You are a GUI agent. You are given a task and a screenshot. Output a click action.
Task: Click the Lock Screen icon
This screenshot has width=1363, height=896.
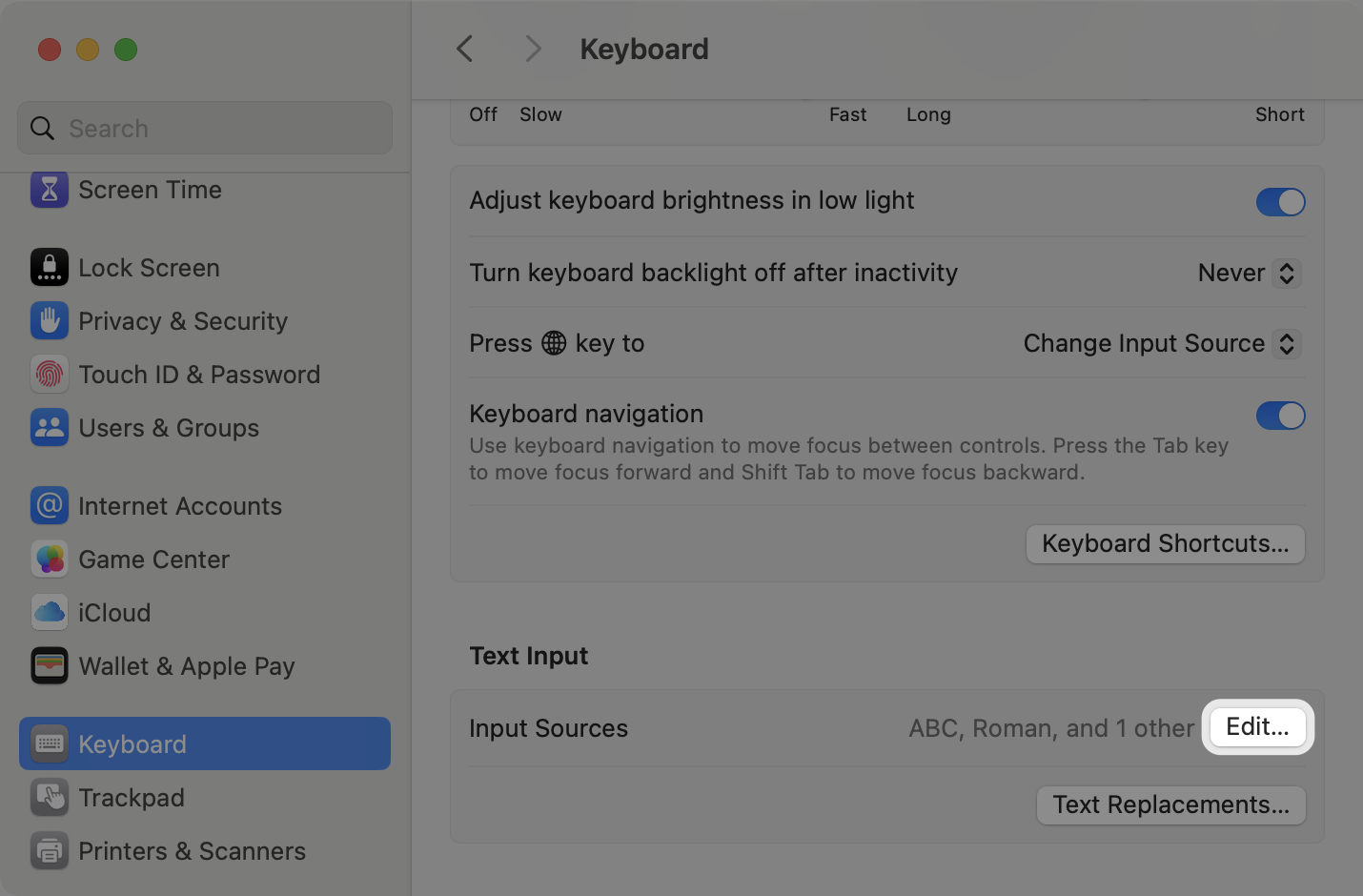(x=50, y=268)
